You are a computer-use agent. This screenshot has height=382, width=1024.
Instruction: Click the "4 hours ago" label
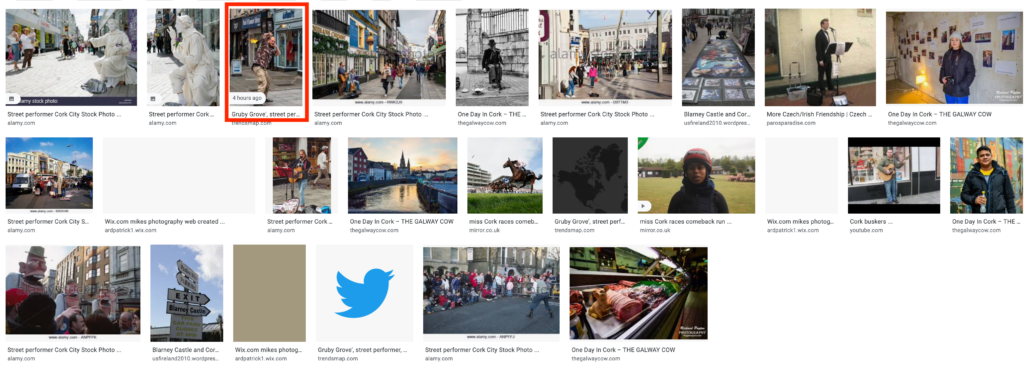pyautogui.click(x=248, y=98)
